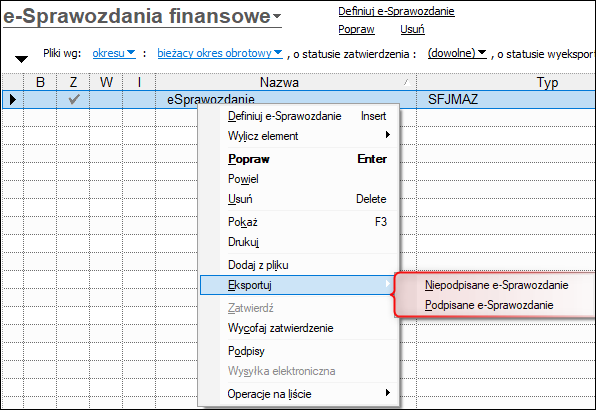The width and height of the screenshot is (596, 410).
Task: Click the Usuń link in the header
Action: [x=412, y=29]
